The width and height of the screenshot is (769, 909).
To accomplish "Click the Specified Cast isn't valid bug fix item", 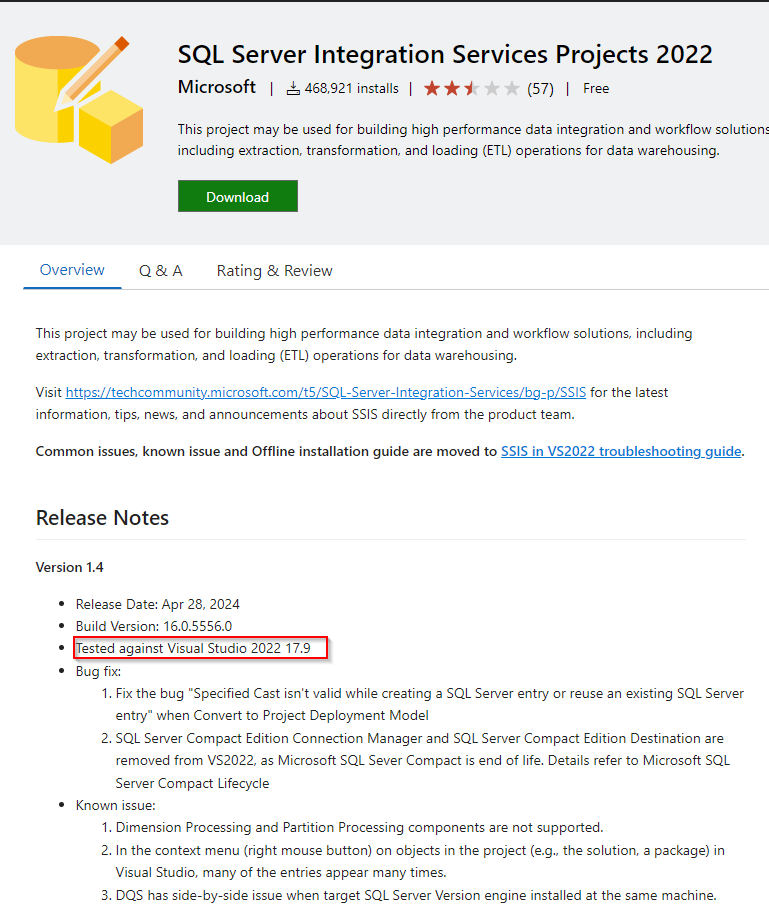I will pos(429,704).
